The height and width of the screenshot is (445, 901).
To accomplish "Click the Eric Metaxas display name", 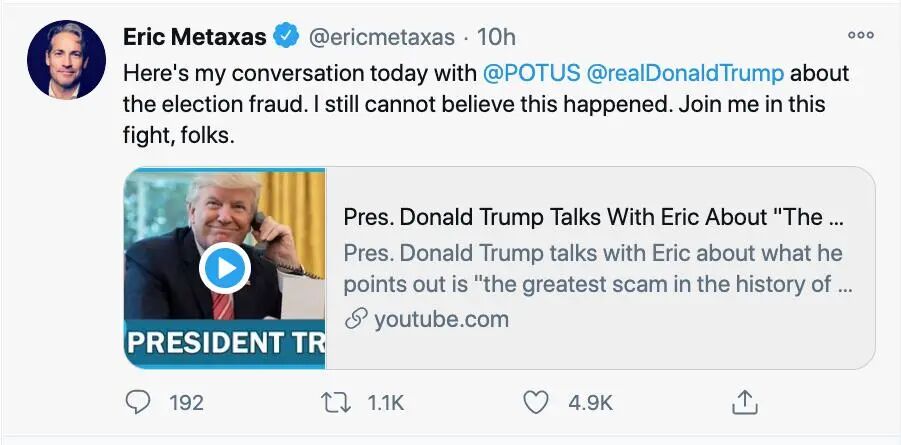I will (194, 38).
